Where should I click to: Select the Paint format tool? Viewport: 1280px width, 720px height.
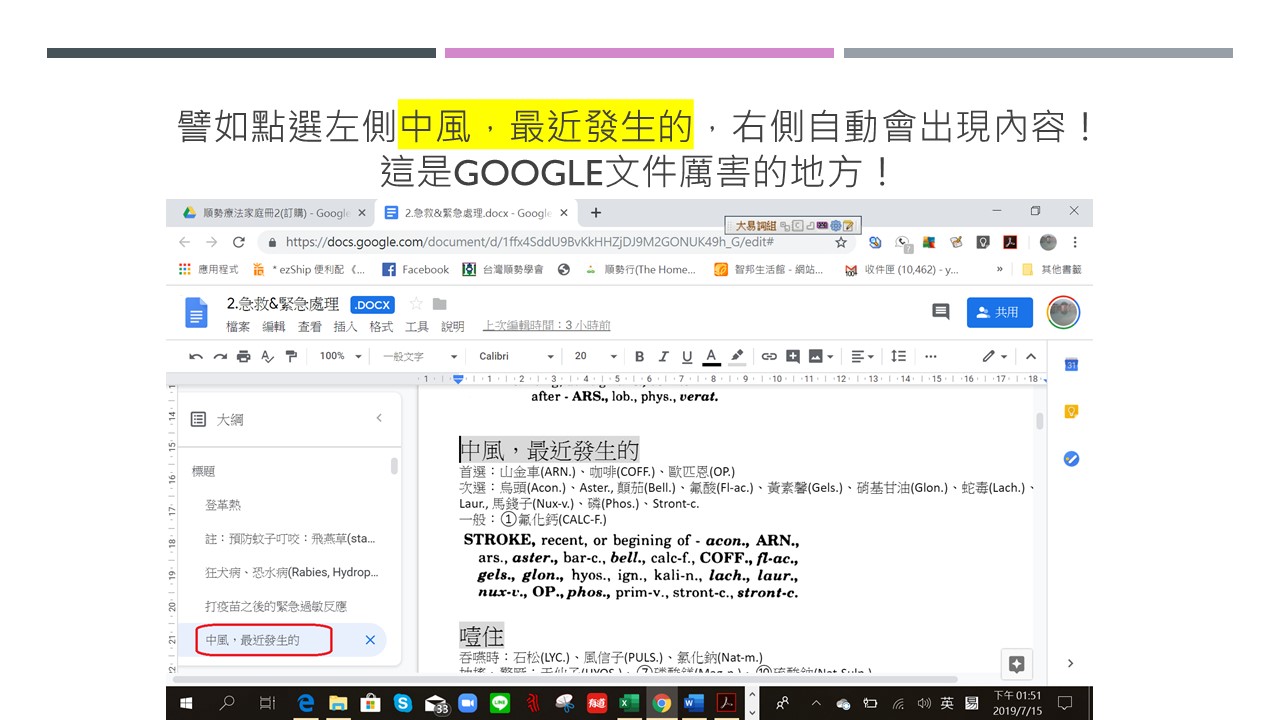click(x=292, y=356)
